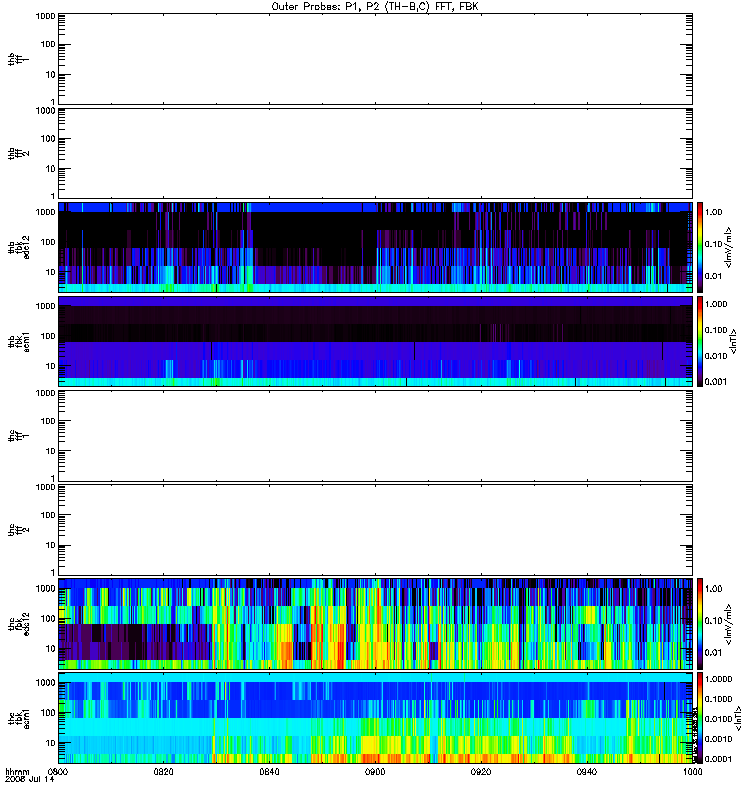The width and height of the screenshot is (750, 800).
Task: Click the "1000" time axis end label
Action: pos(692,771)
